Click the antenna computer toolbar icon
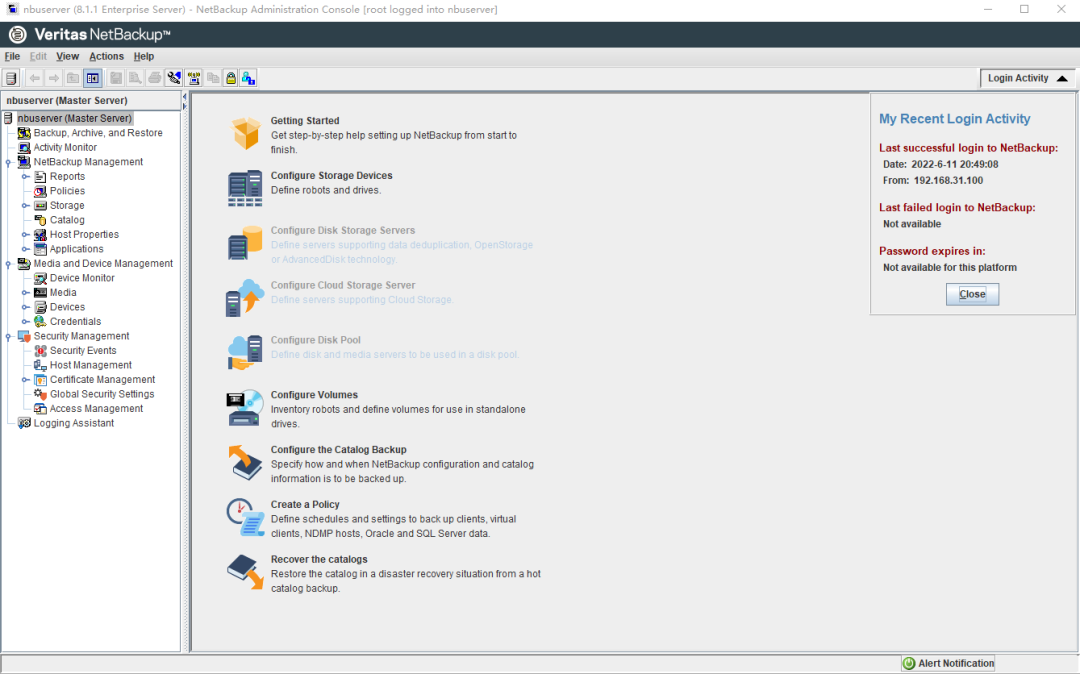The width and height of the screenshot is (1080, 674). click(194, 78)
